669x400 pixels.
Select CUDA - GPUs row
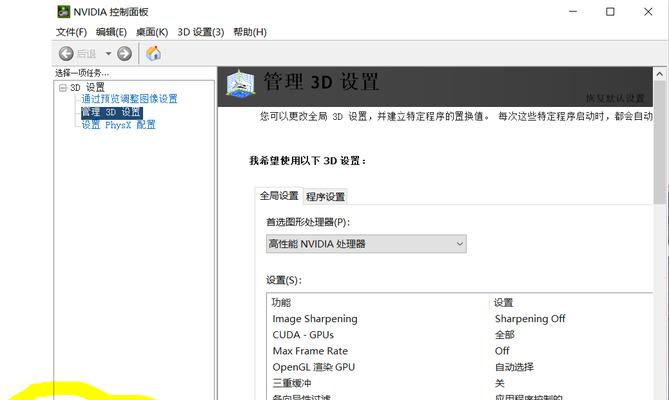[x=303, y=335]
